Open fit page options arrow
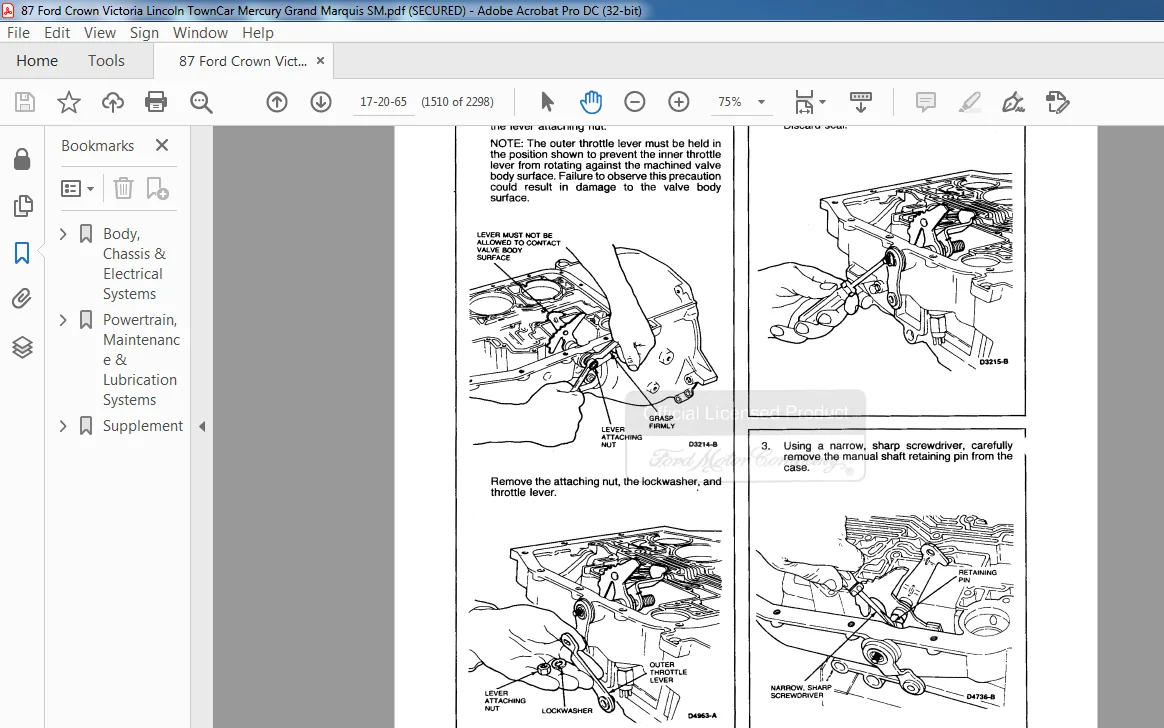Image resolution: width=1164 pixels, height=728 pixels. click(x=823, y=102)
